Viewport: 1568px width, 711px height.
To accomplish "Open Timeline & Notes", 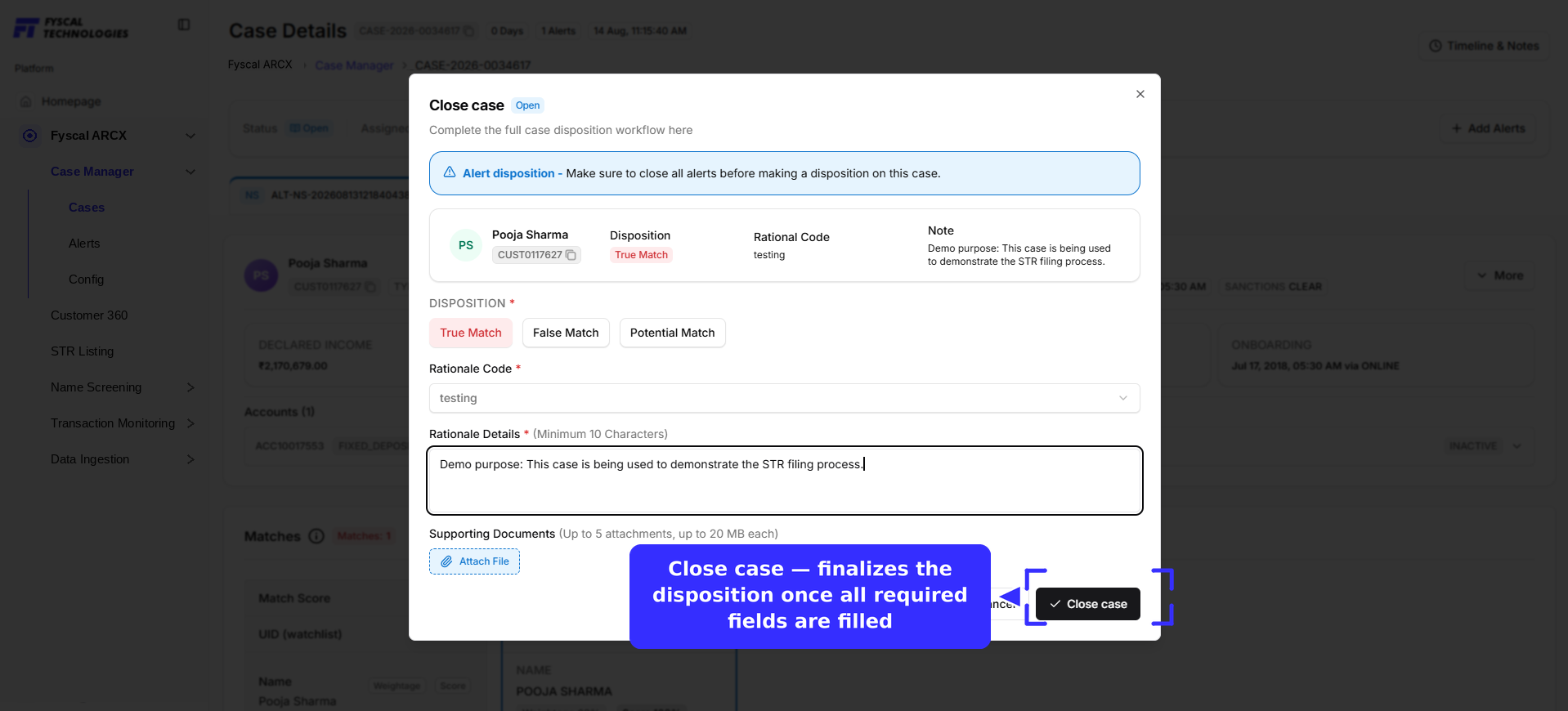I will click(1484, 46).
